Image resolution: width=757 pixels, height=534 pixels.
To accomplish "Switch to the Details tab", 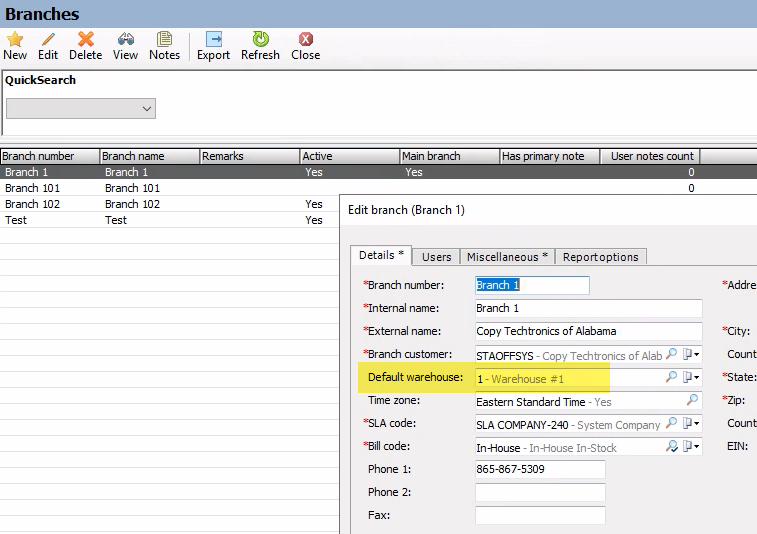I will pyautogui.click(x=381, y=255).
